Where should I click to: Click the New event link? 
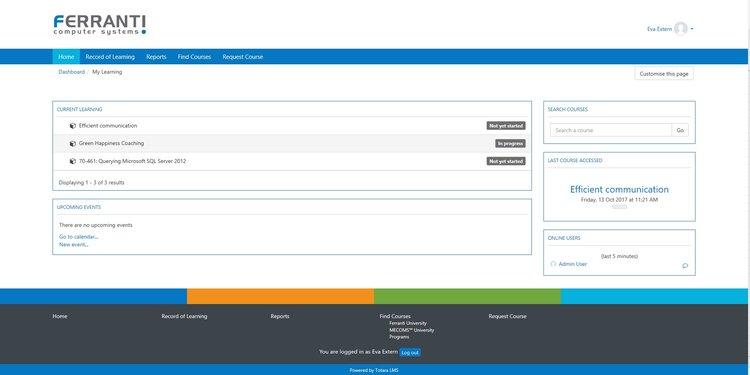point(74,244)
